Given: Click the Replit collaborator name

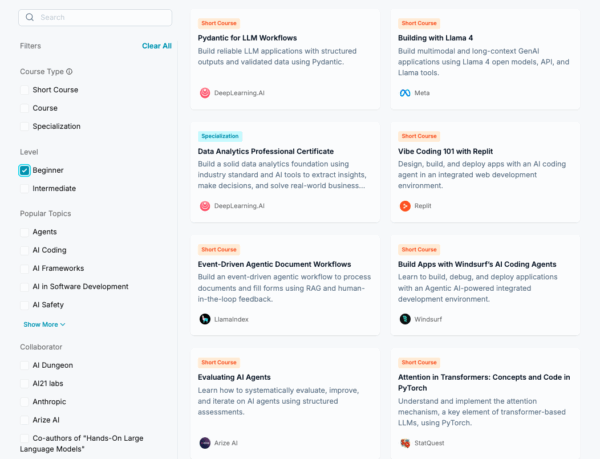Looking at the screenshot, I should [x=423, y=206].
